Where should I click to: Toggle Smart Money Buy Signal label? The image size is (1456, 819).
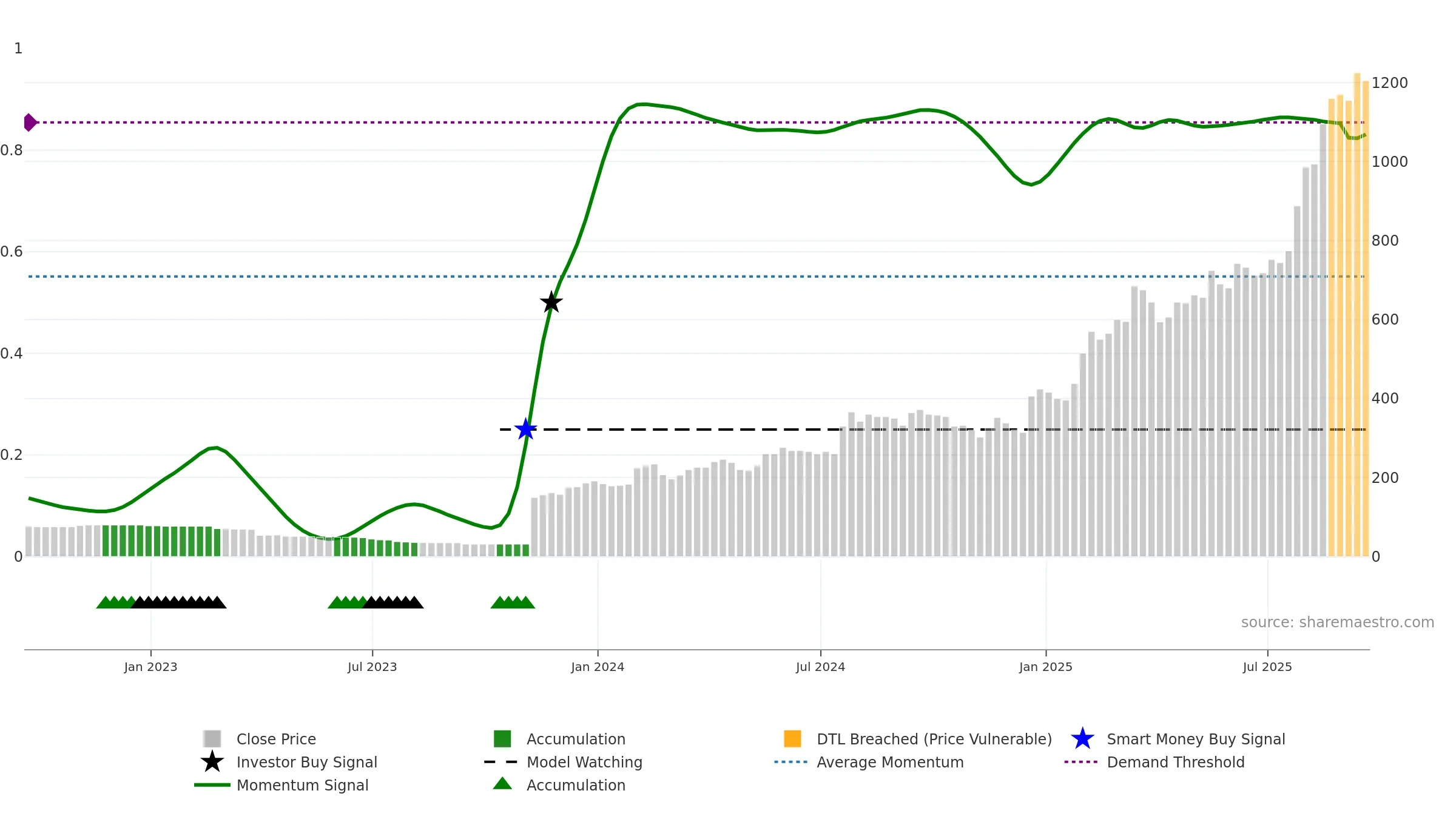[x=1196, y=739]
